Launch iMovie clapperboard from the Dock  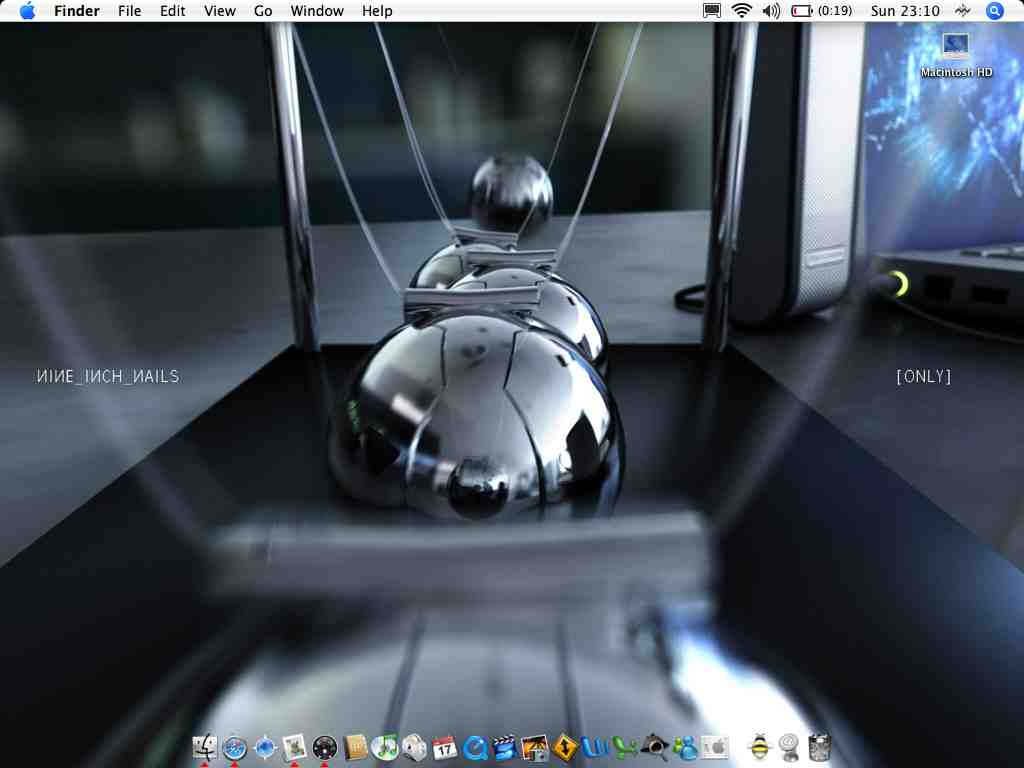click(505, 746)
